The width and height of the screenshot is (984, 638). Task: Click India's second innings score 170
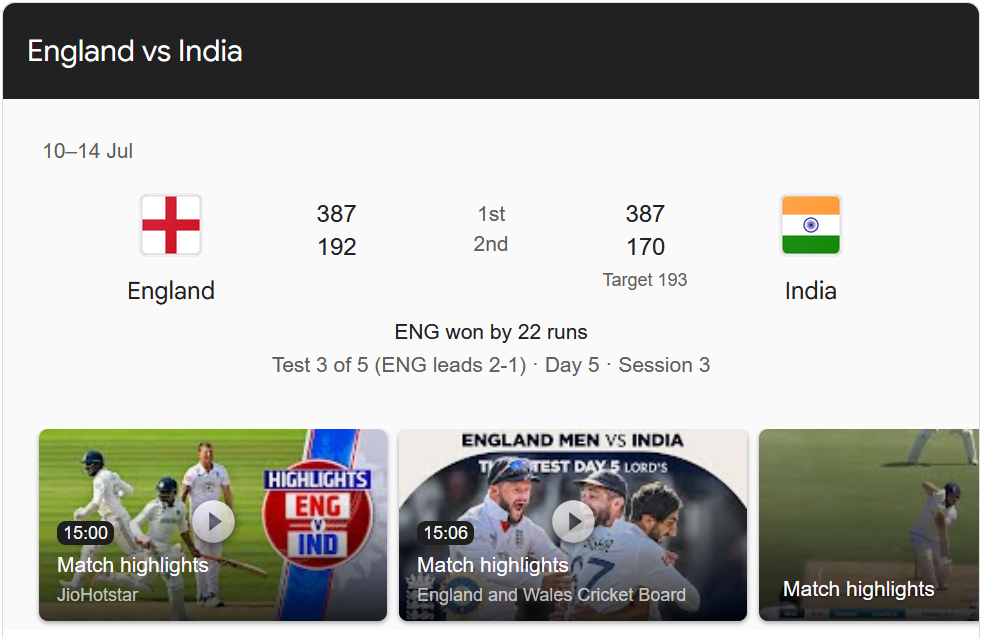click(x=645, y=247)
